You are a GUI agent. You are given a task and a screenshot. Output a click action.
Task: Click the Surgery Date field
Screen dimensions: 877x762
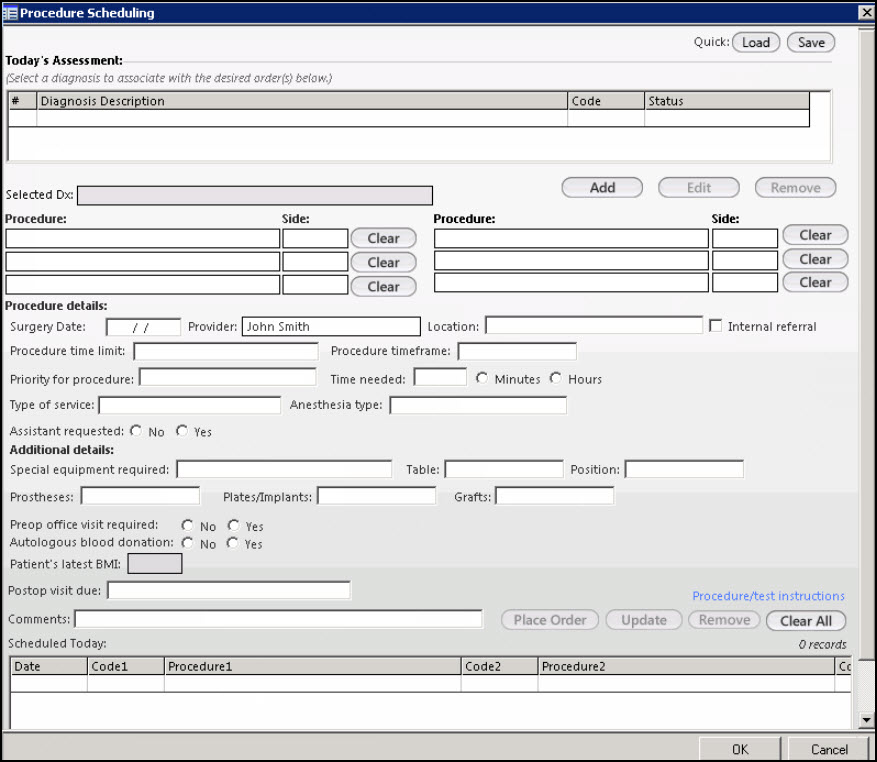143,327
